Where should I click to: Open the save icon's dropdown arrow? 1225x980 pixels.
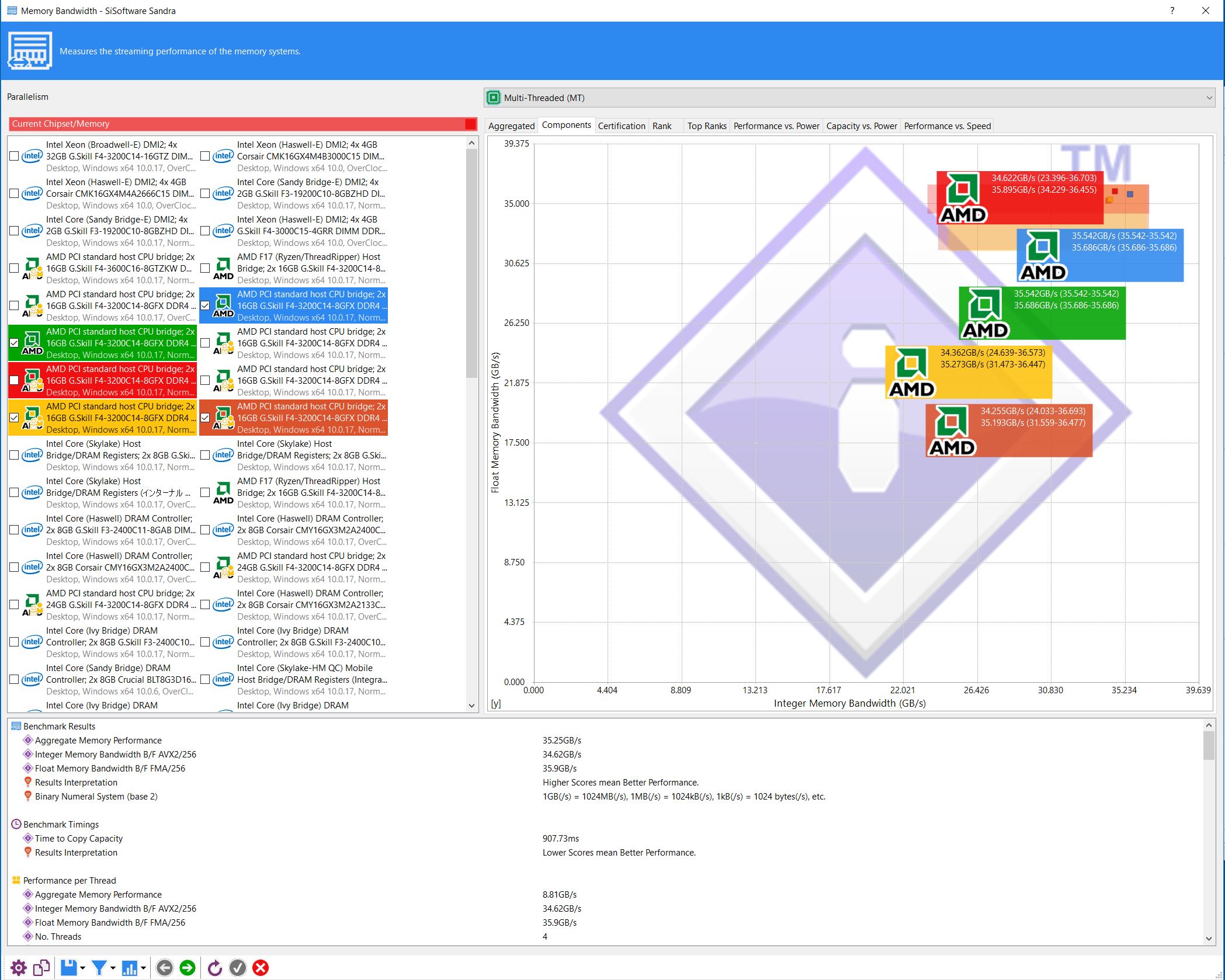point(82,968)
